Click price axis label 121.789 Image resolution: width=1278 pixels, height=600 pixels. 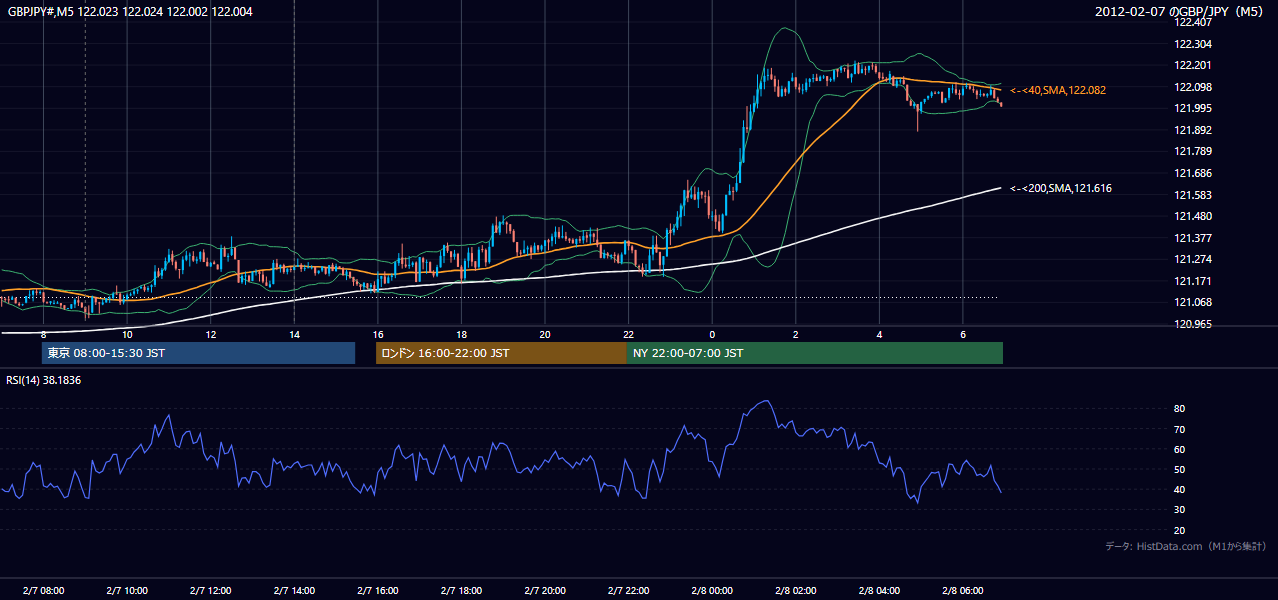coord(1194,152)
